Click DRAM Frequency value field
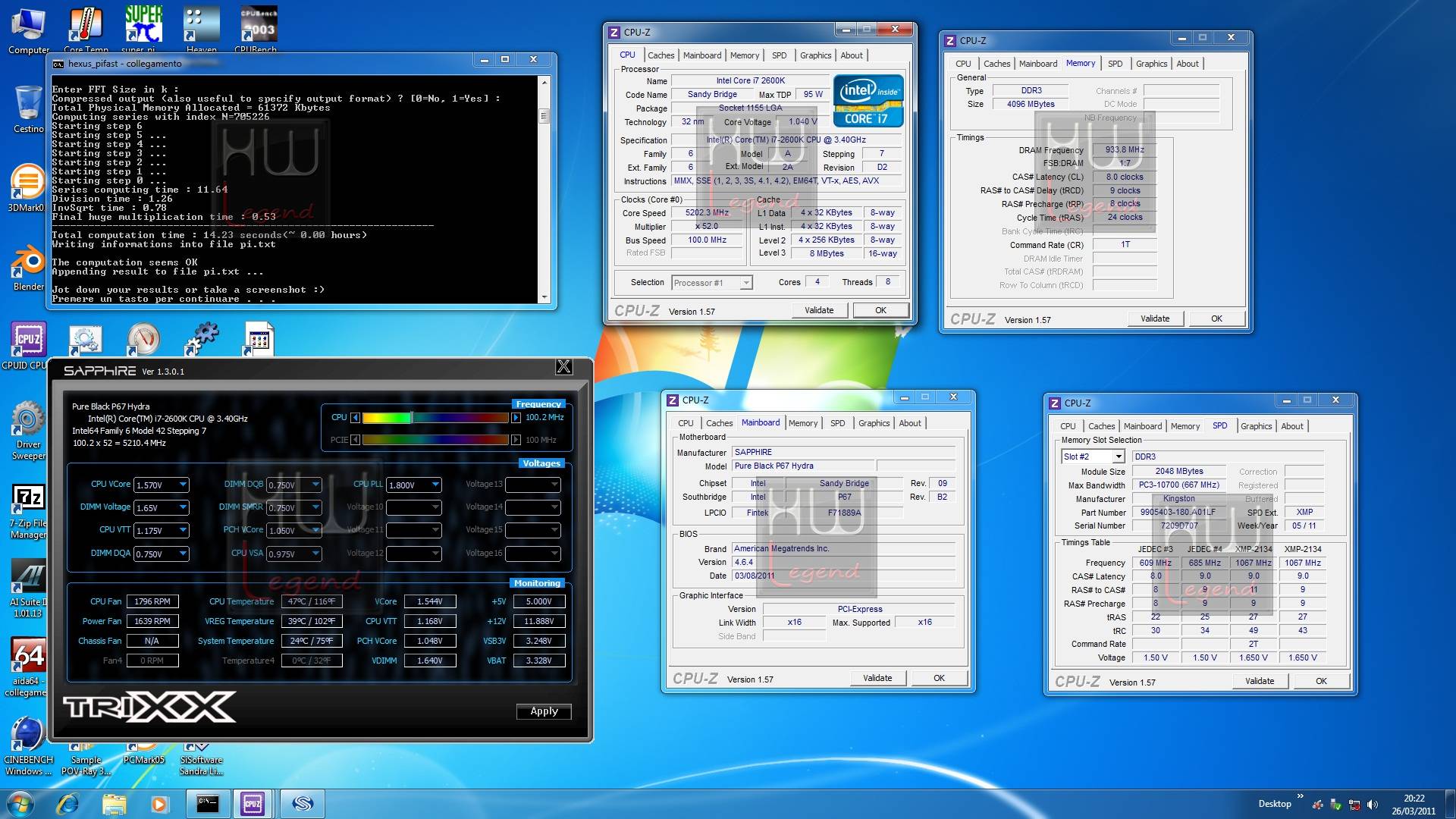Image resolution: width=1456 pixels, height=819 pixels. coord(1124,150)
